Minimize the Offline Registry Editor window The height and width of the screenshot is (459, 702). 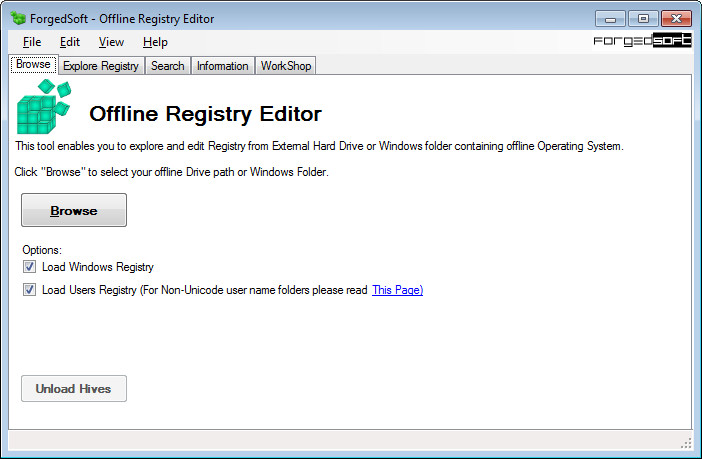(x=610, y=19)
